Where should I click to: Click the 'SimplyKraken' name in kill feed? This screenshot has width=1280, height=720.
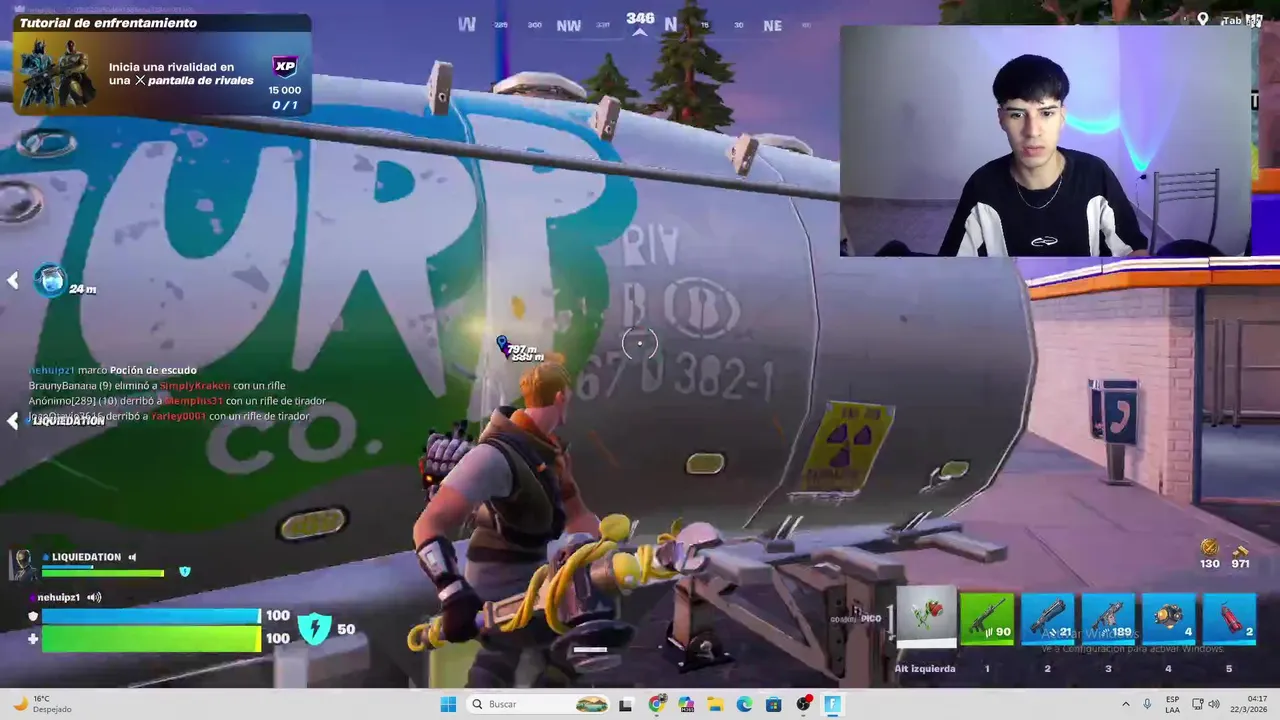[195, 385]
